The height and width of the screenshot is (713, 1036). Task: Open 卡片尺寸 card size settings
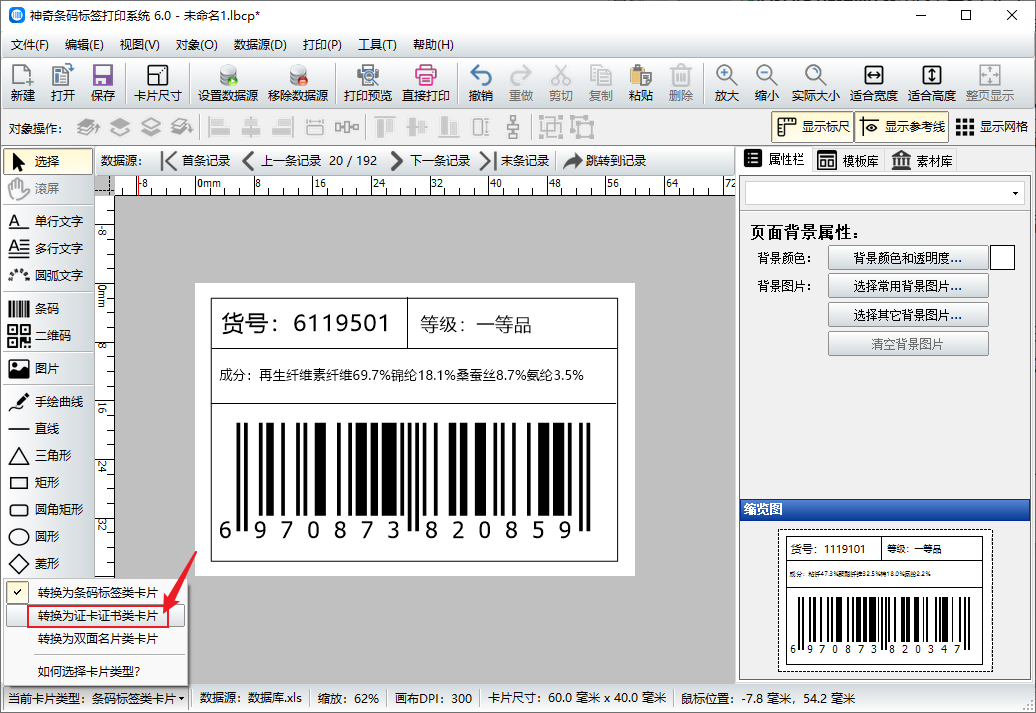(157, 83)
